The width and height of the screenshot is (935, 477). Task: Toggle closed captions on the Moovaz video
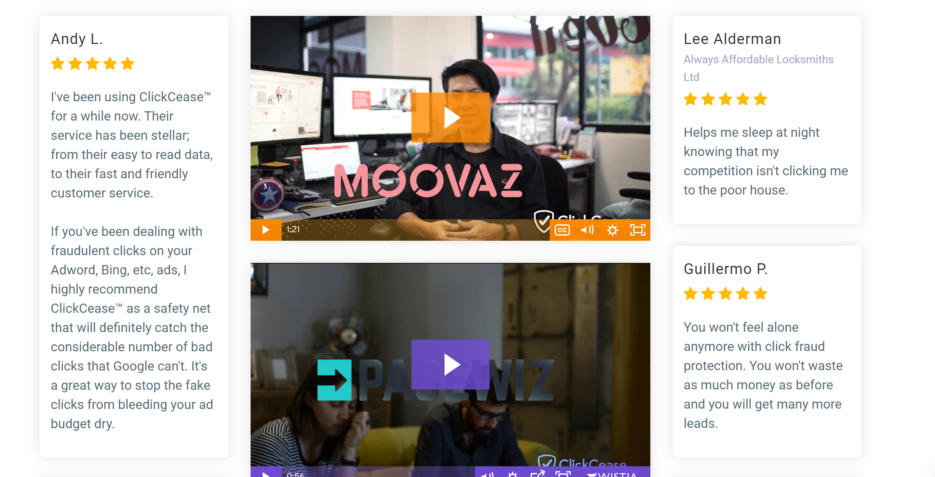point(562,230)
